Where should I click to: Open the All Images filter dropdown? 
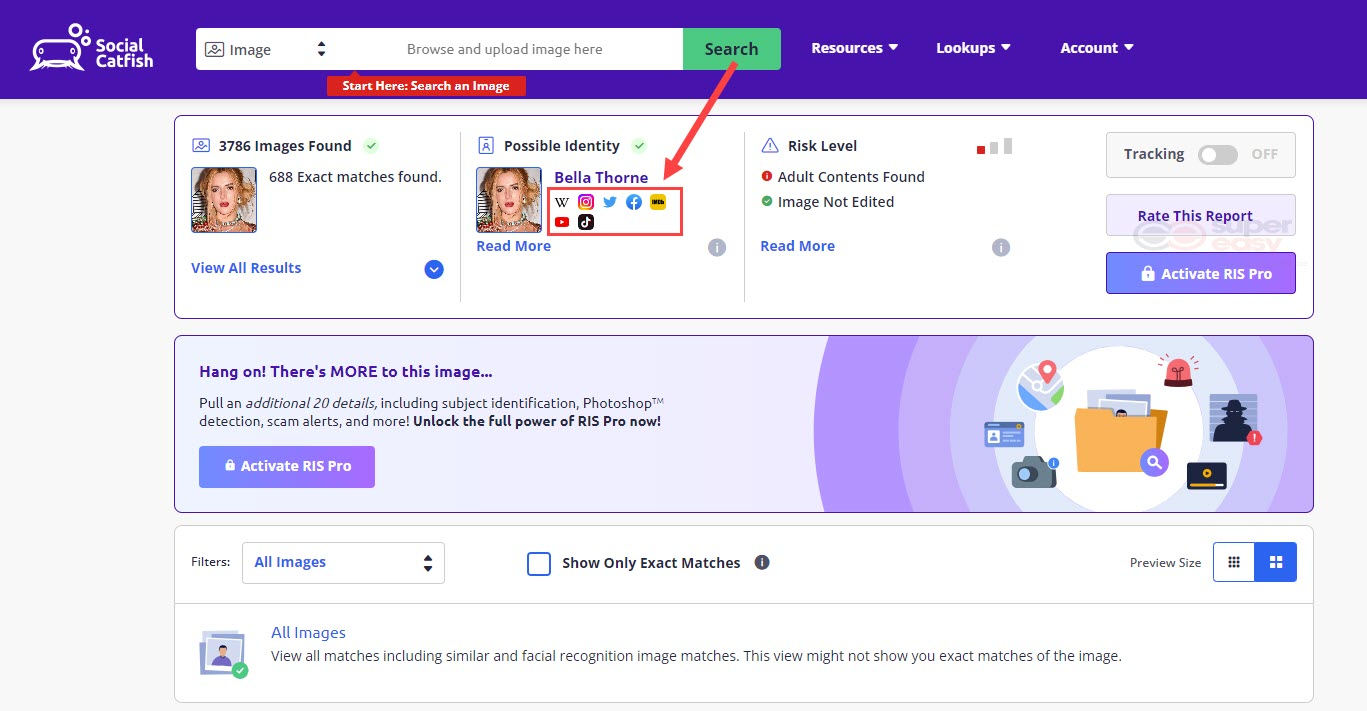(x=343, y=563)
